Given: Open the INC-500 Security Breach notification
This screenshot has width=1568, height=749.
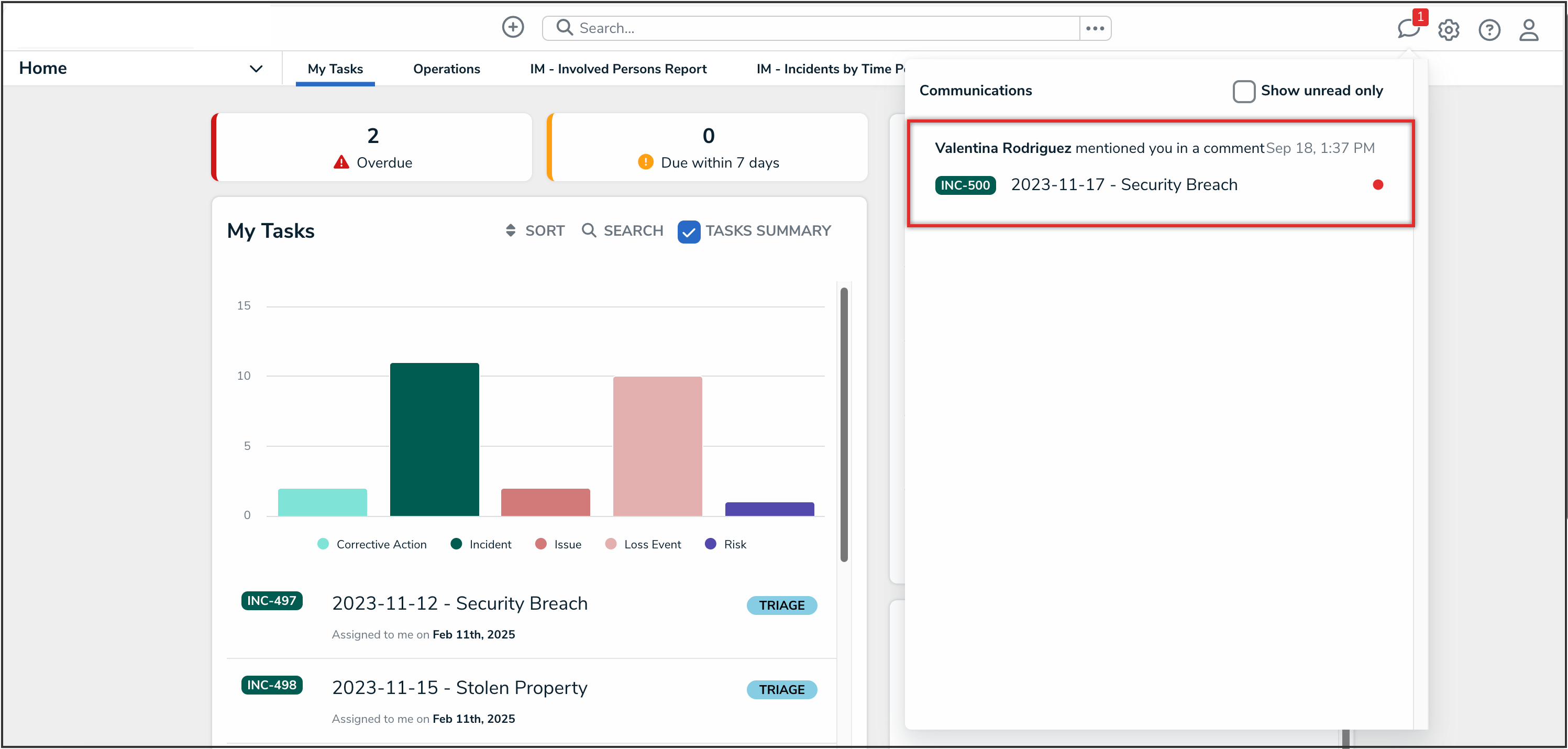Looking at the screenshot, I should coord(1123,184).
